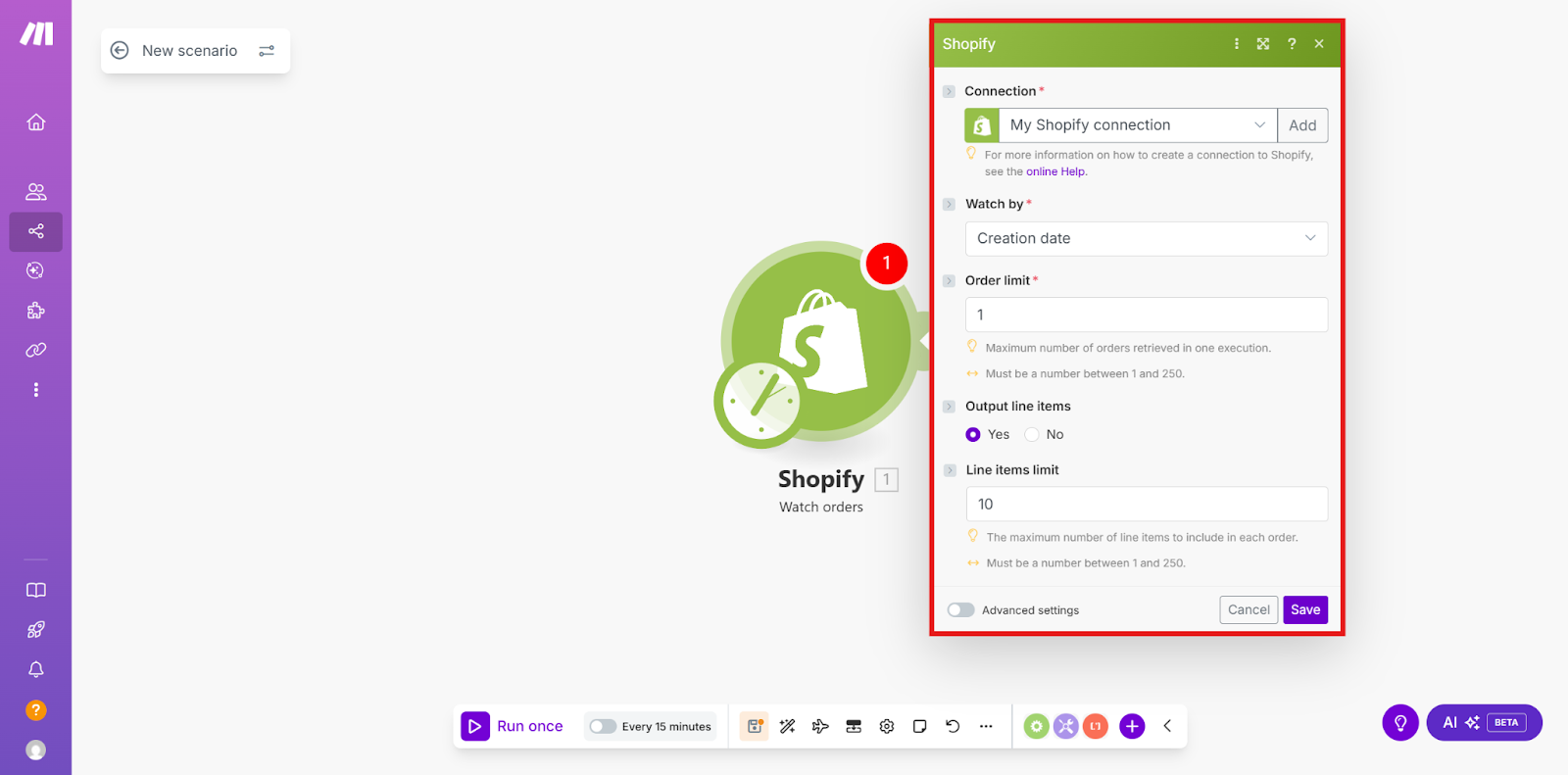The height and width of the screenshot is (775, 1568).
Task: Expand the Connection field arrow
Action: pyautogui.click(x=949, y=91)
